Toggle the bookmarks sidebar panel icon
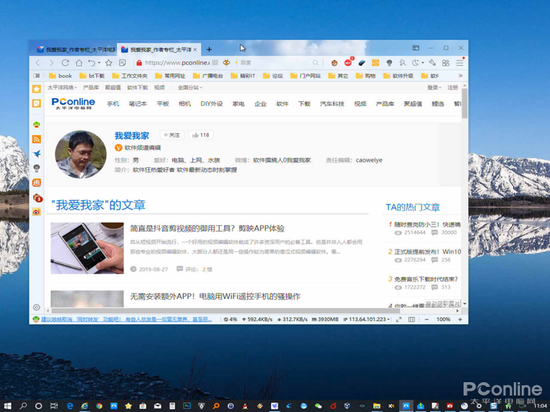This screenshot has width=550, height=412. pos(36,75)
